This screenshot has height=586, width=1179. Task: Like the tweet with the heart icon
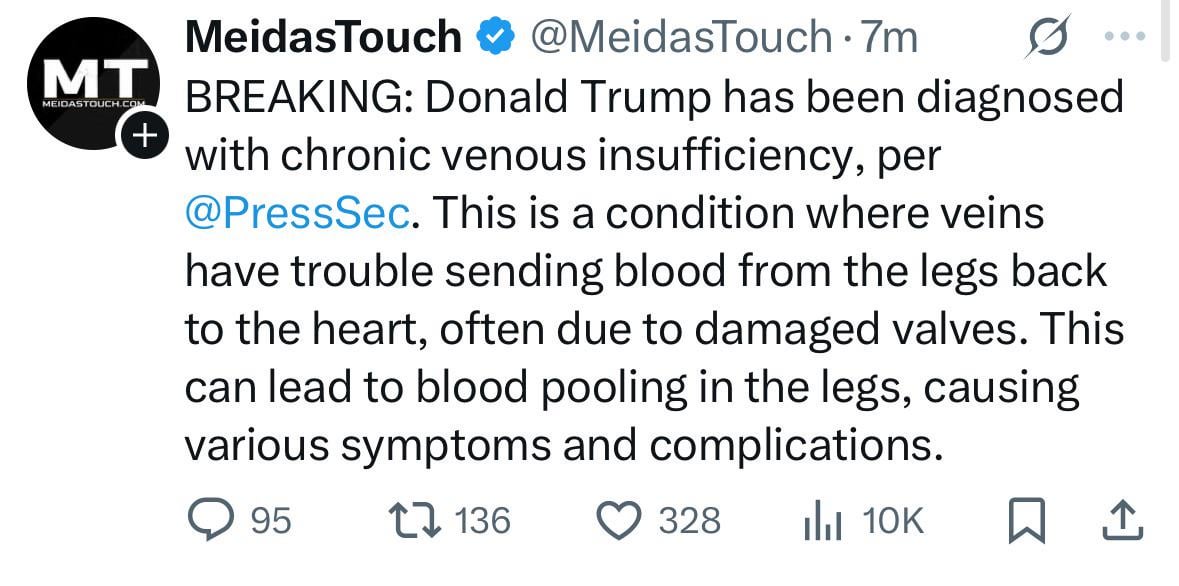[x=618, y=521]
